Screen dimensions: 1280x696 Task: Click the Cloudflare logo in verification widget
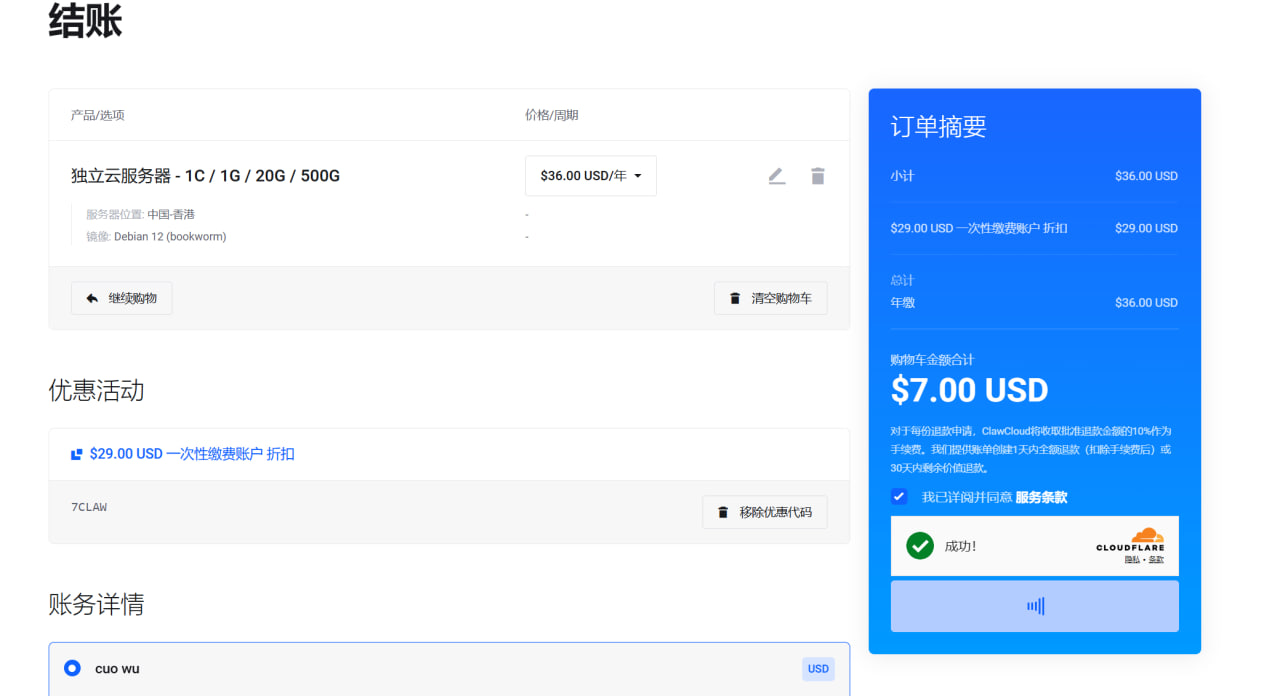pos(1131,540)
